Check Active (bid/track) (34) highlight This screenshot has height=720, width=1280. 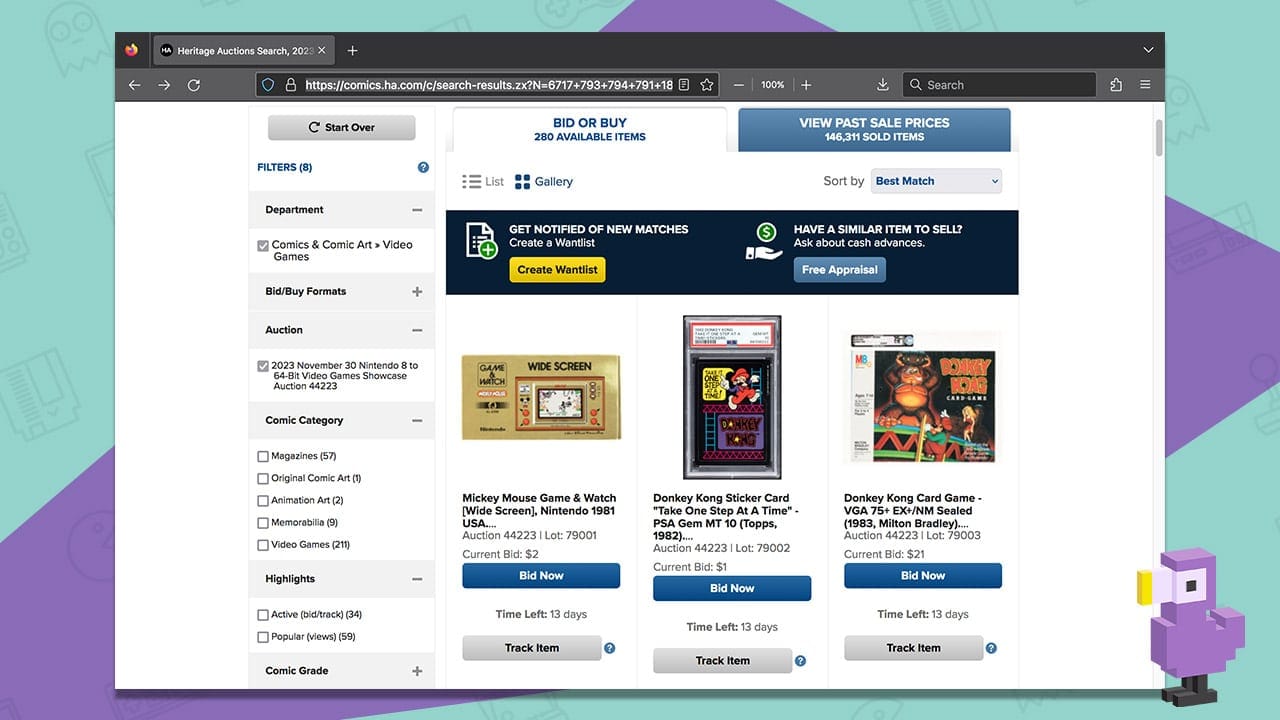pos(263,615)
